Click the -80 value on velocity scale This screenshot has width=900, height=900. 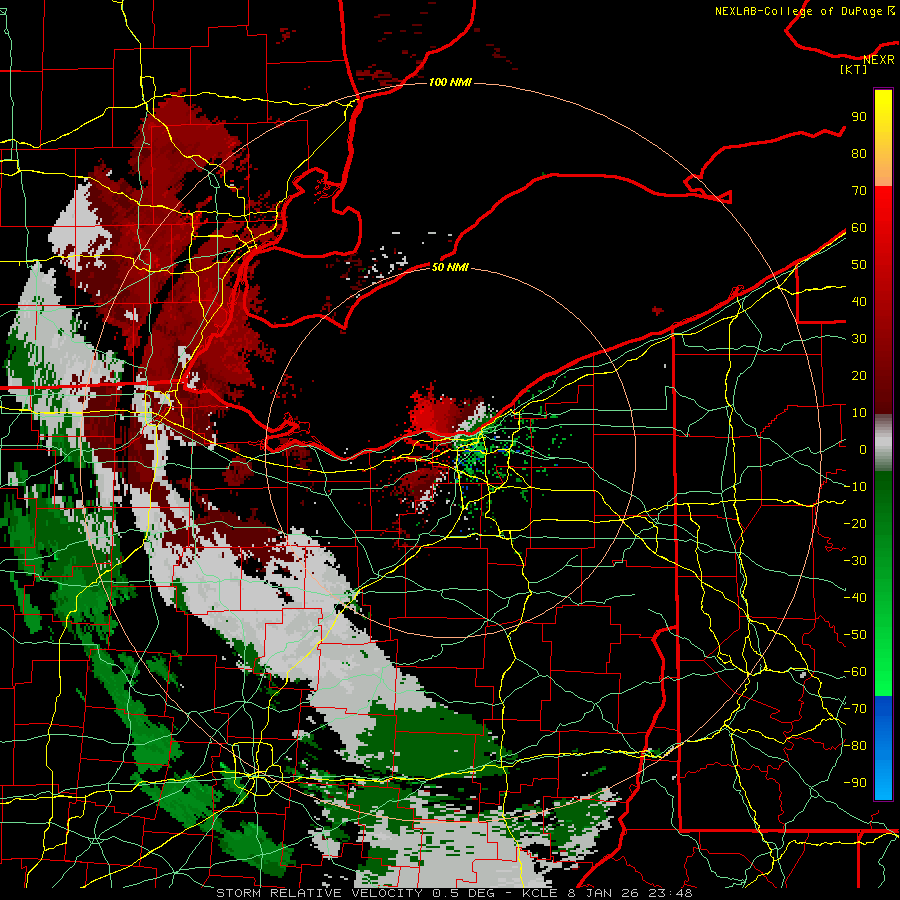click(x=855, y=746)
